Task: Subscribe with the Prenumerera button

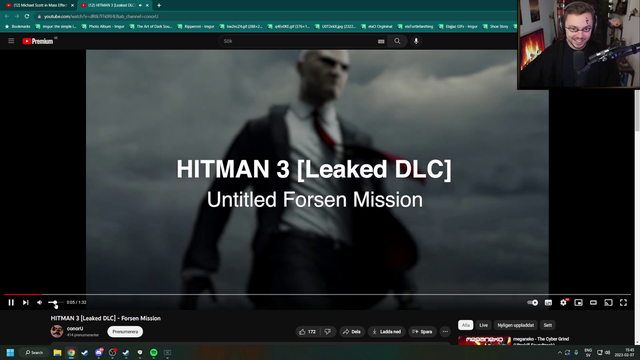Action: click(x=125, y=332)
